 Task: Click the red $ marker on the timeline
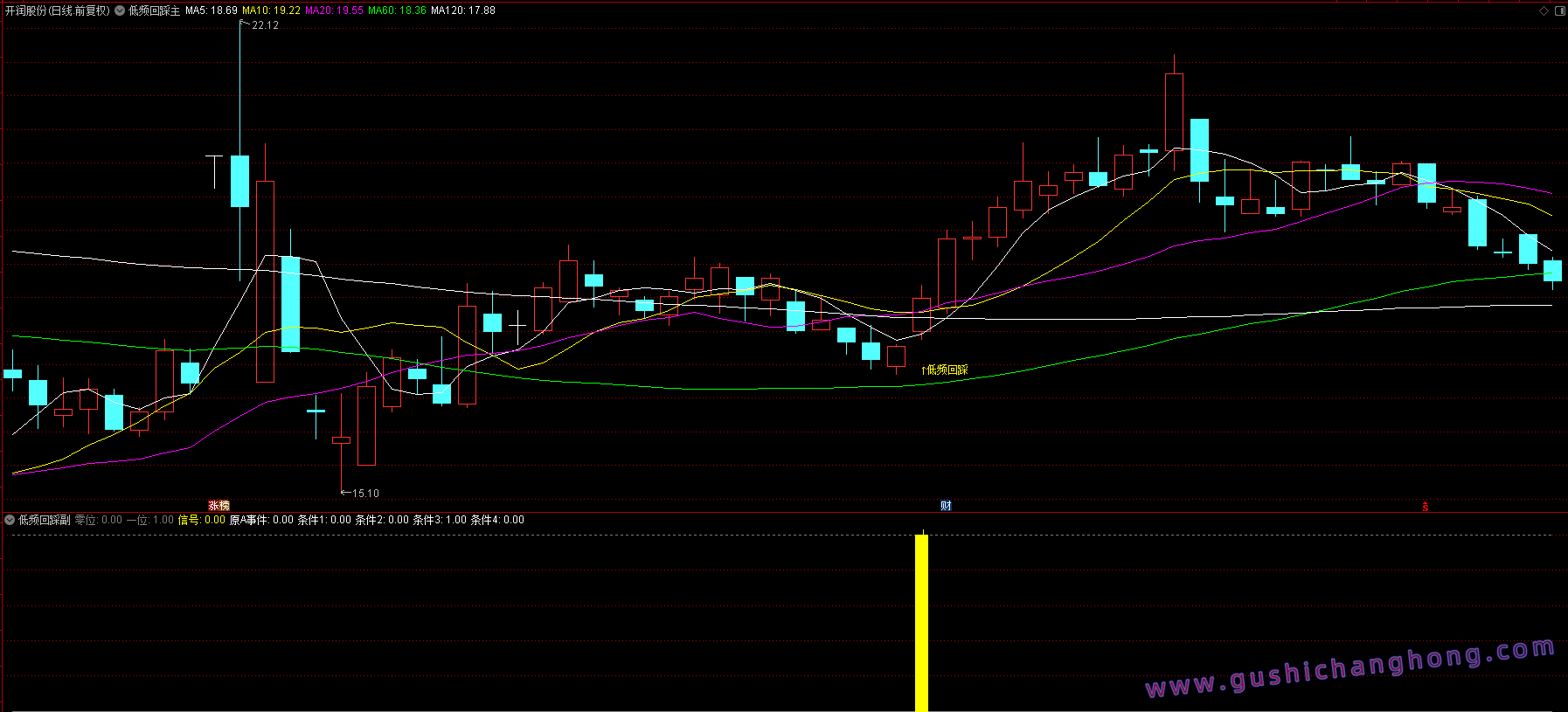[1425, 507]
